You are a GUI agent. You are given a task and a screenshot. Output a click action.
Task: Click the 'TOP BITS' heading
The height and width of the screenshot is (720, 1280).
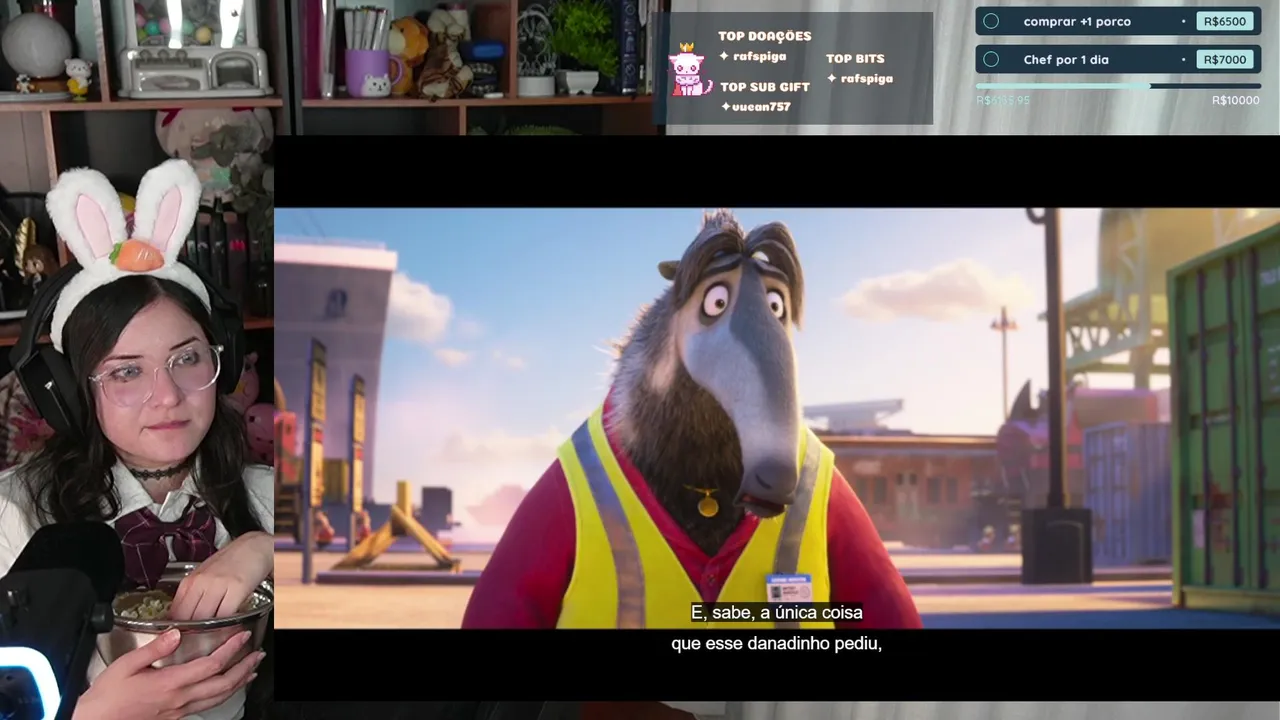[855, 58]
